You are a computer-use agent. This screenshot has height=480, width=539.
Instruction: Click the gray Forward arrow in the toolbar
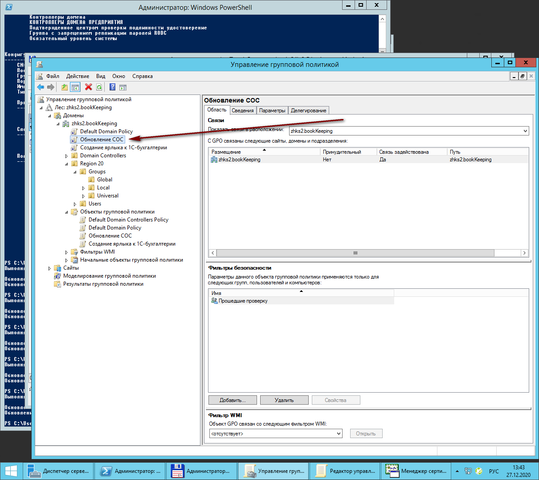[x=51, y=87]
